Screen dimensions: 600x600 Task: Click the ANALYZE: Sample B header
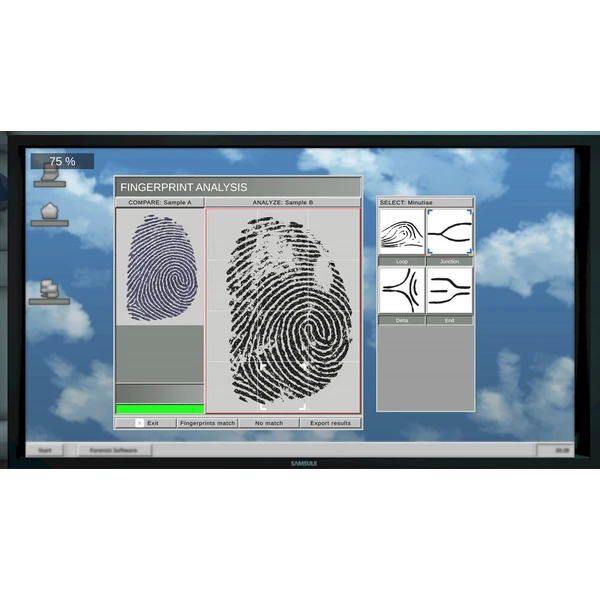point(283,202)
